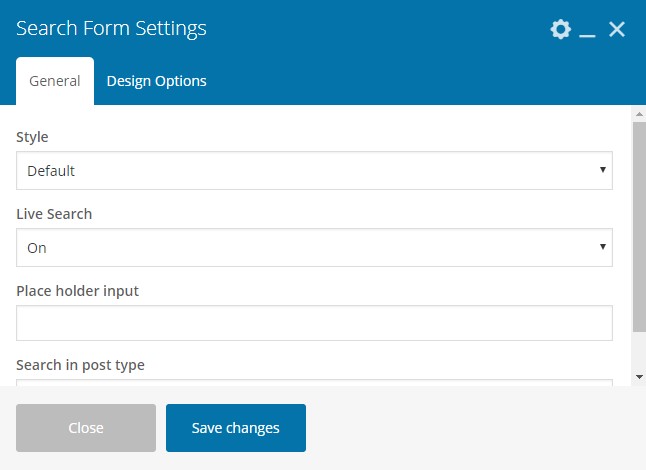
Task: Close the panel with the X icon
Action: click(x=617, y=30)
